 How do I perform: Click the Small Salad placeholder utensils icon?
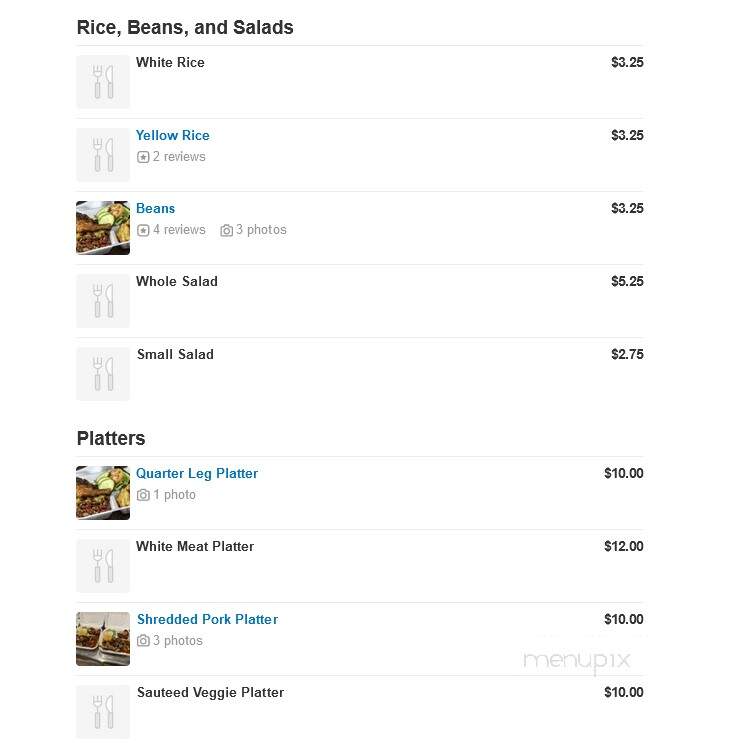[x=103, y=374]
